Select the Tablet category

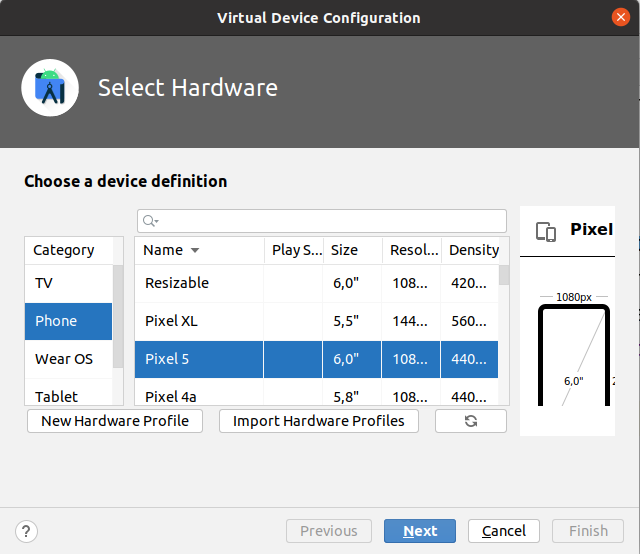[x=68, y=393]
